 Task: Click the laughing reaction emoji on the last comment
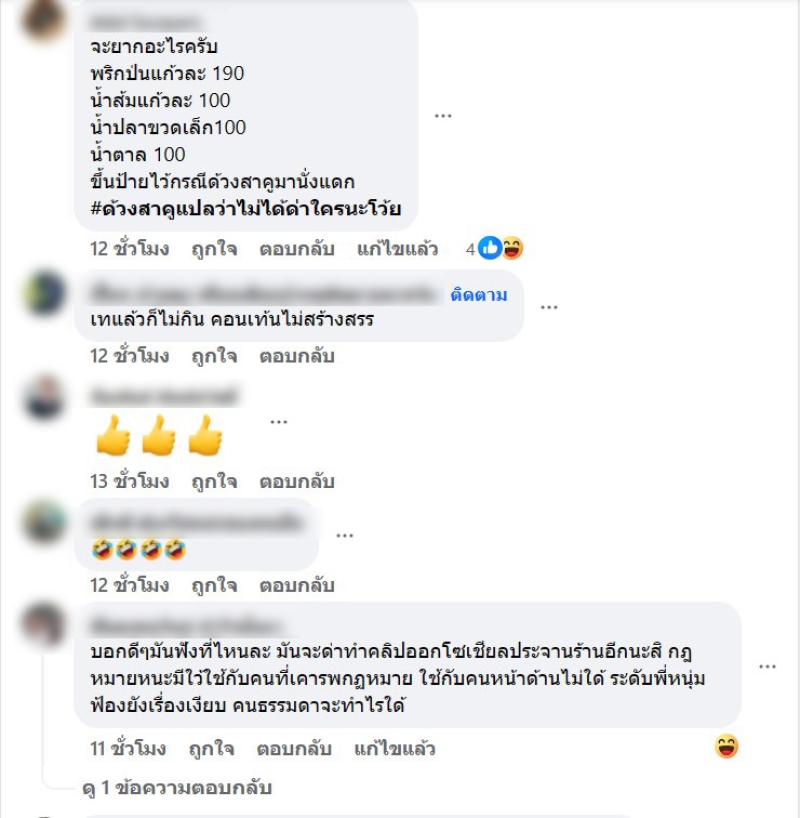coord(726,747)
